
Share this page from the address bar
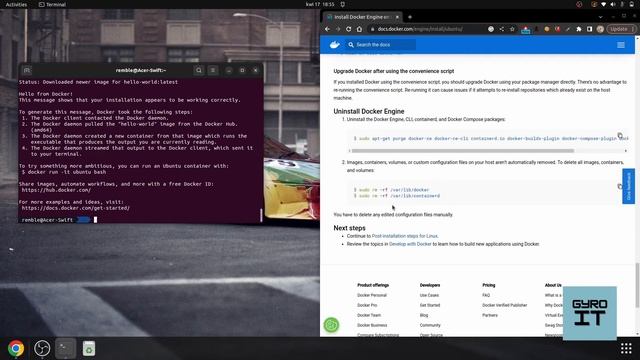coord(502,29)
